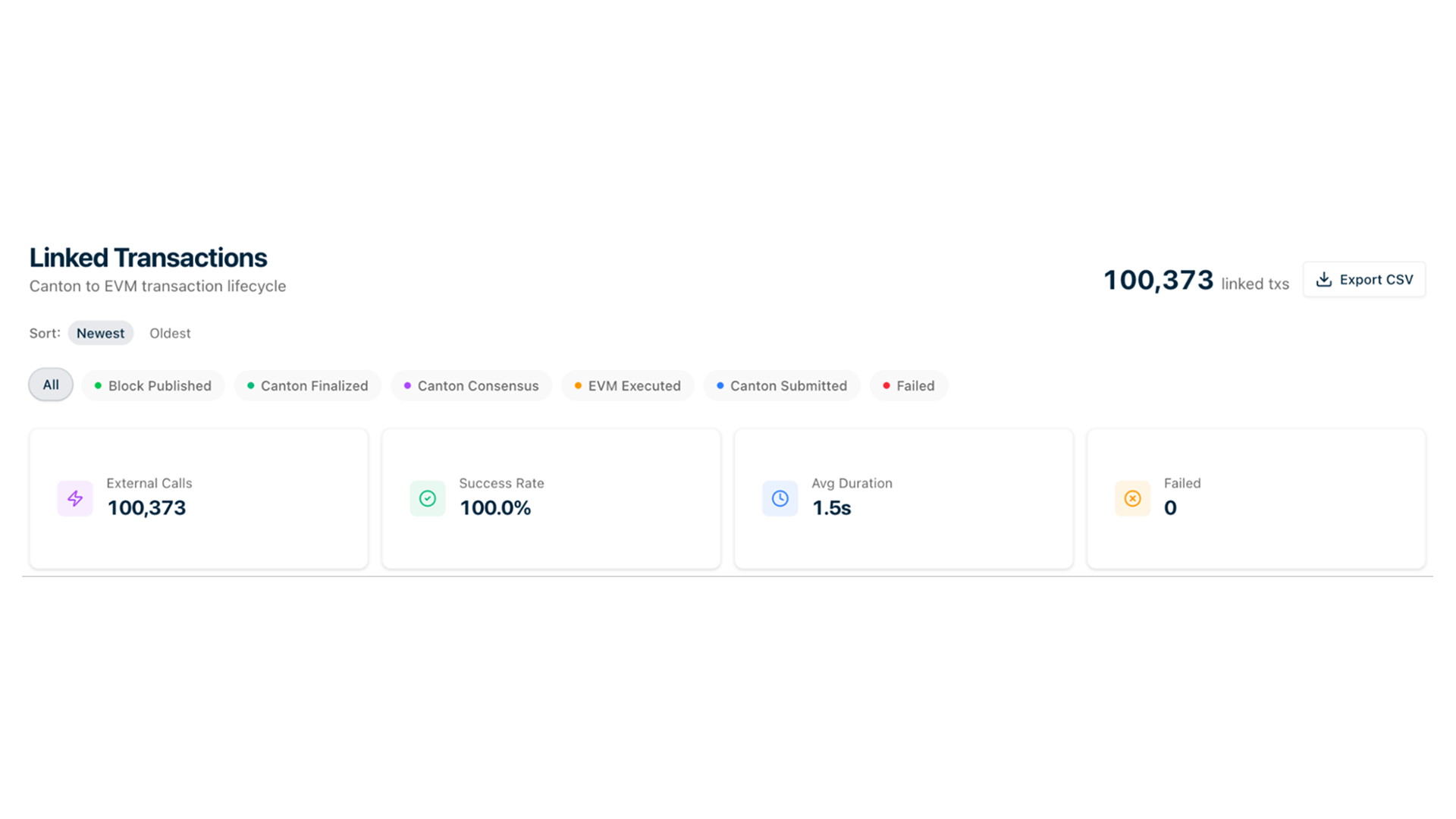
Task: Click the blue clock Avg Duration icon
Action: (780, 498)
